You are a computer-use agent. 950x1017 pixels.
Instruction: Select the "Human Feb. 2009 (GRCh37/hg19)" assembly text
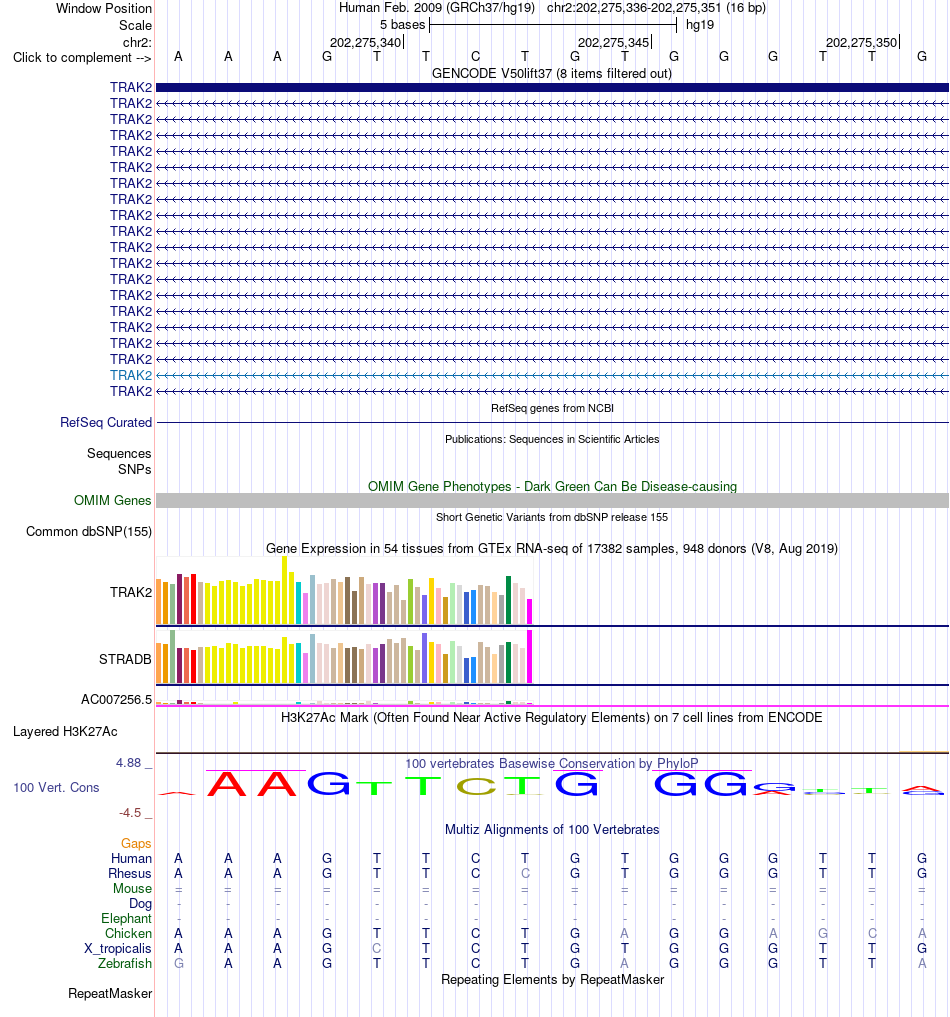(436, 8)
